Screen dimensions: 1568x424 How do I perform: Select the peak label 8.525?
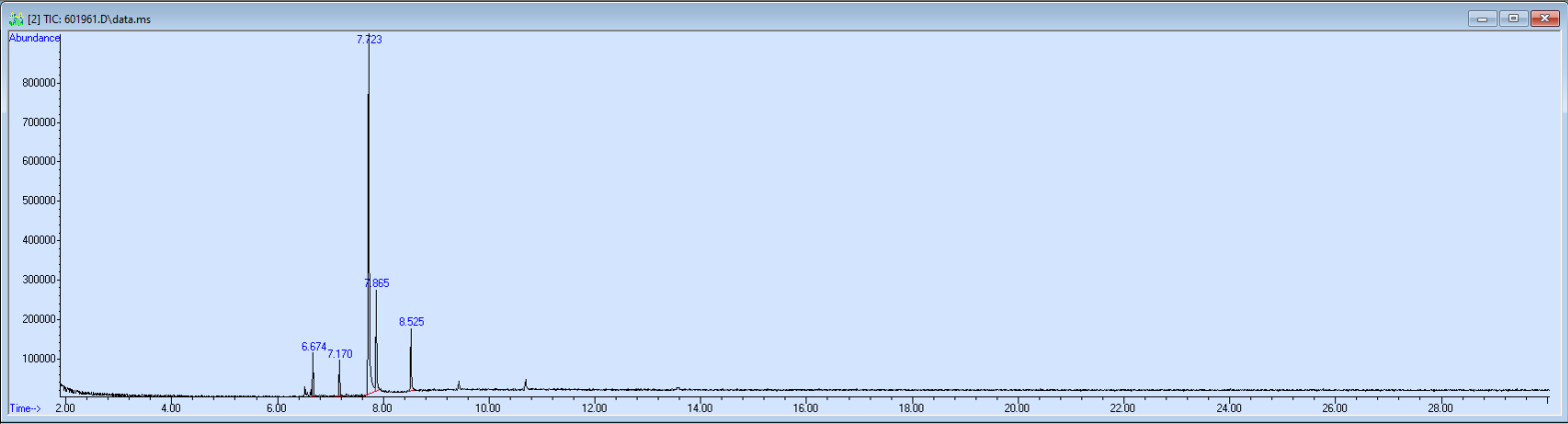click(411, 322)
